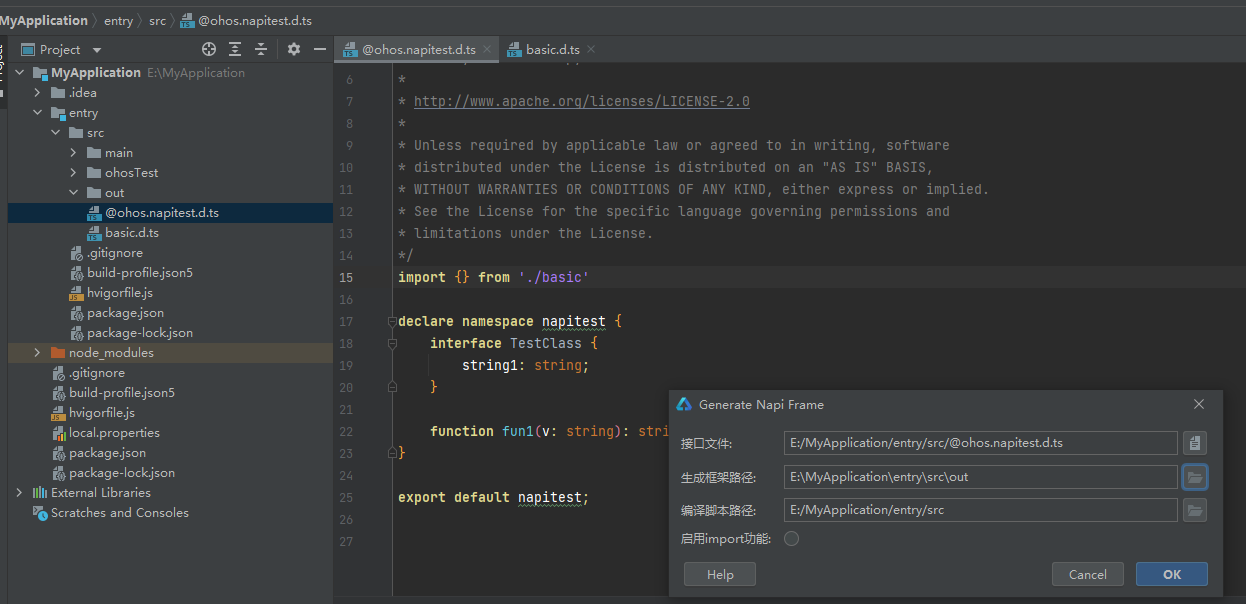Switch to basic.d.ts editor tab
This screenshot has height=604, width=1246.
[552, 50]
